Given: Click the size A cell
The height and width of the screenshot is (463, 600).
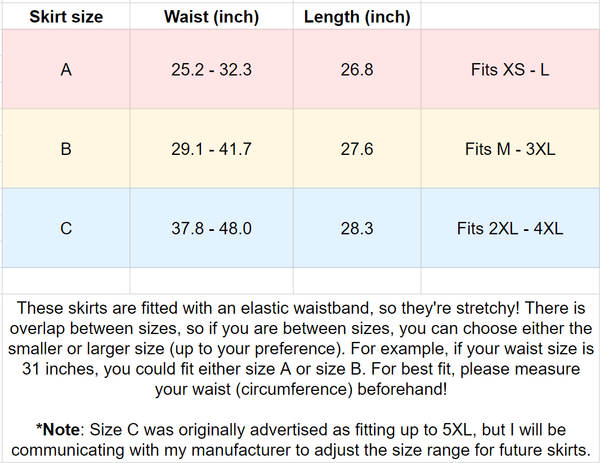Looking at the screenshot, I should 66,71.
